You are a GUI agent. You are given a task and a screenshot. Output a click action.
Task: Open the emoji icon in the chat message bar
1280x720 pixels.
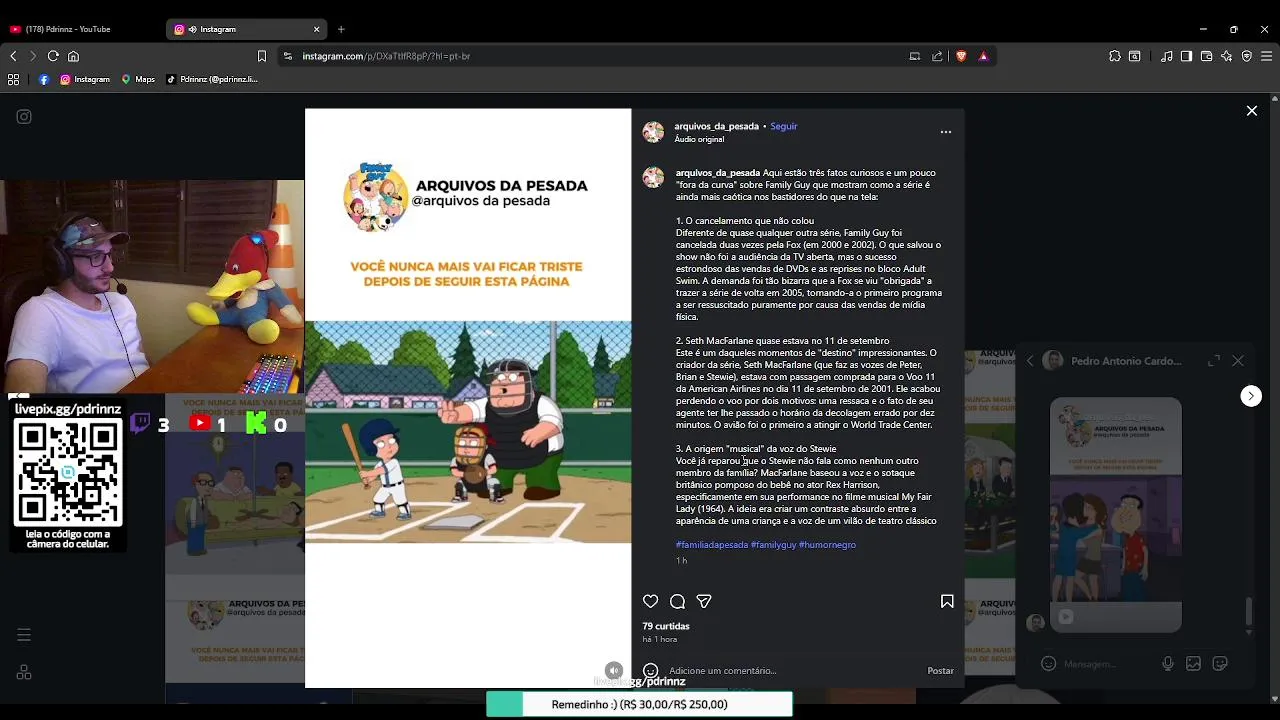[1048, 663]
